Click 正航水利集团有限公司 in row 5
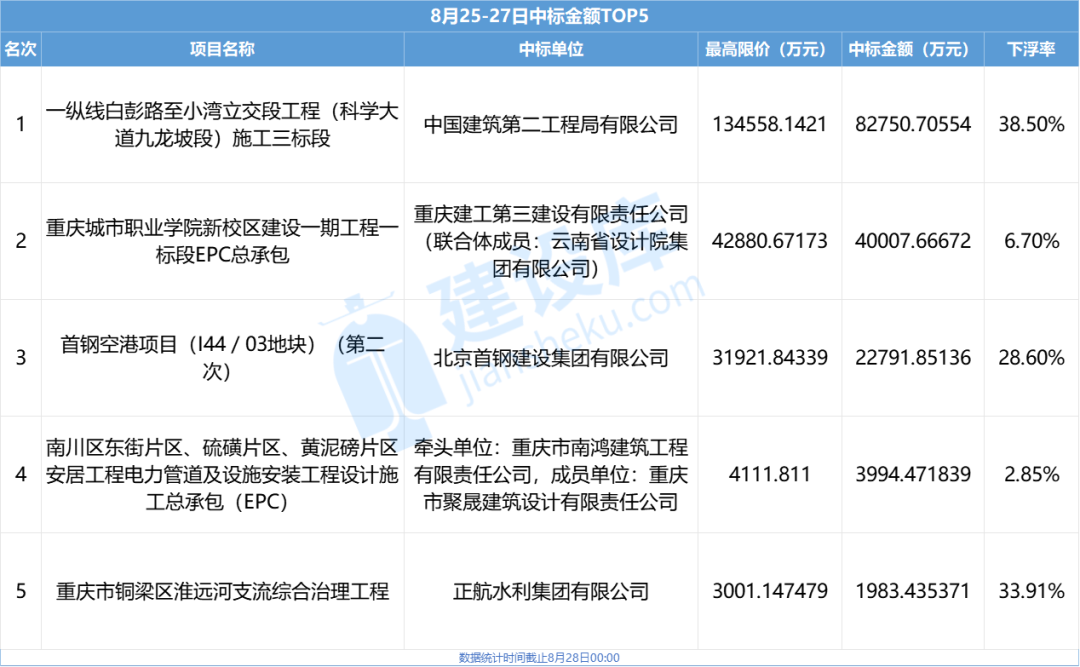 point(549,590)
